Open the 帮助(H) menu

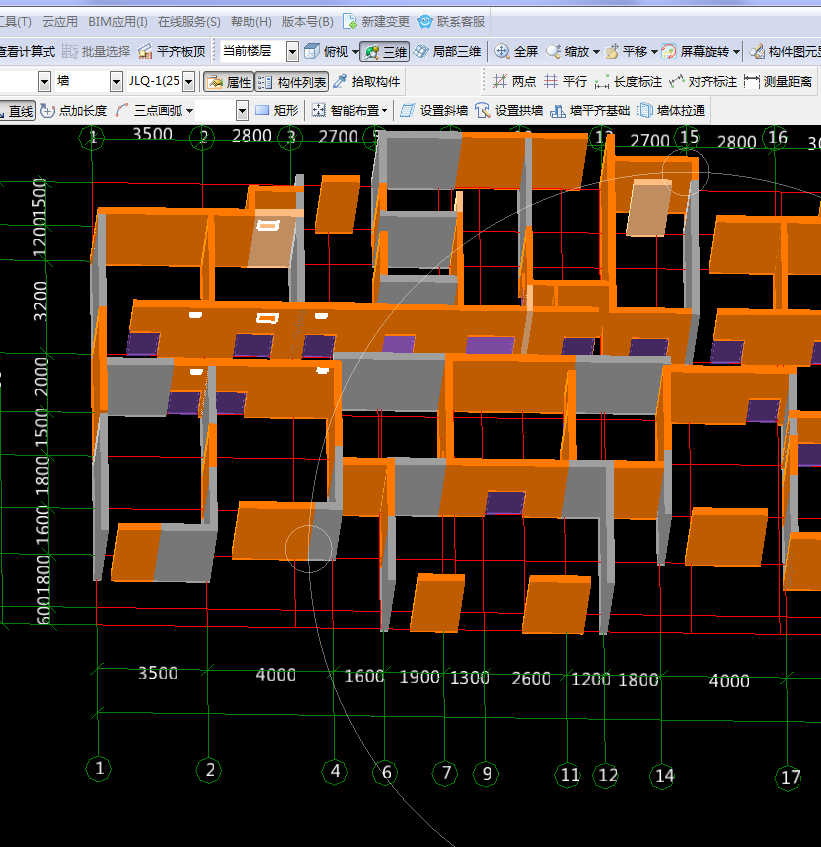coord(251,22)
